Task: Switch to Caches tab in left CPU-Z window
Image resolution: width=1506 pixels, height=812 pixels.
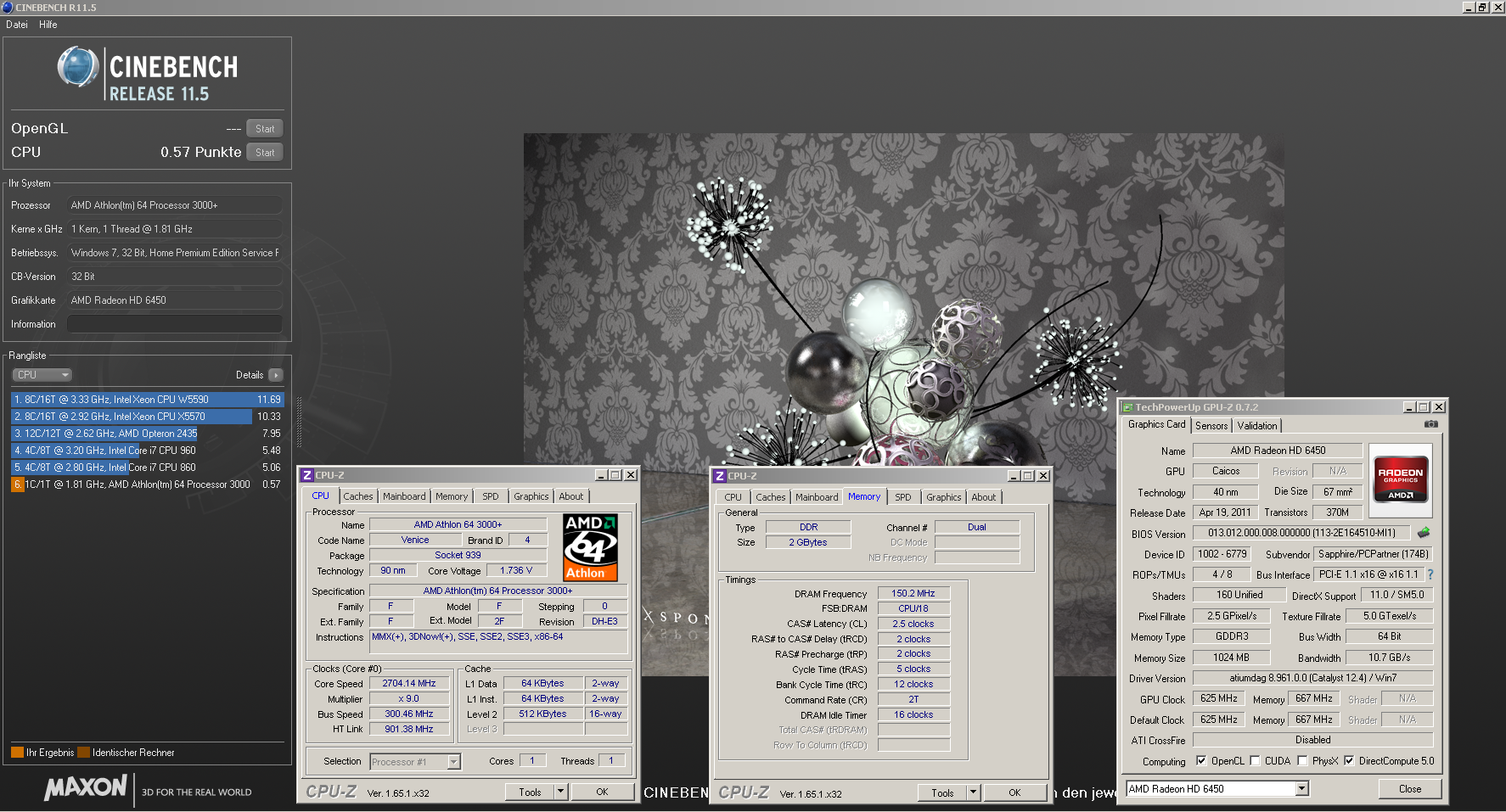Action: (358, 497)
